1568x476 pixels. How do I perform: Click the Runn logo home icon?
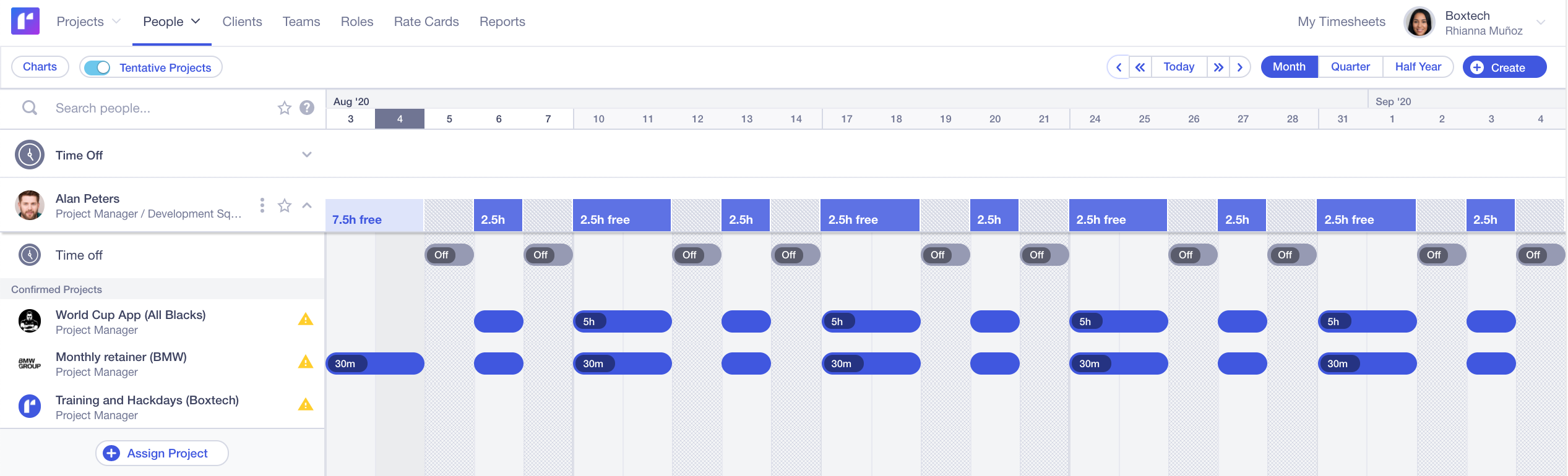(25, 21)
